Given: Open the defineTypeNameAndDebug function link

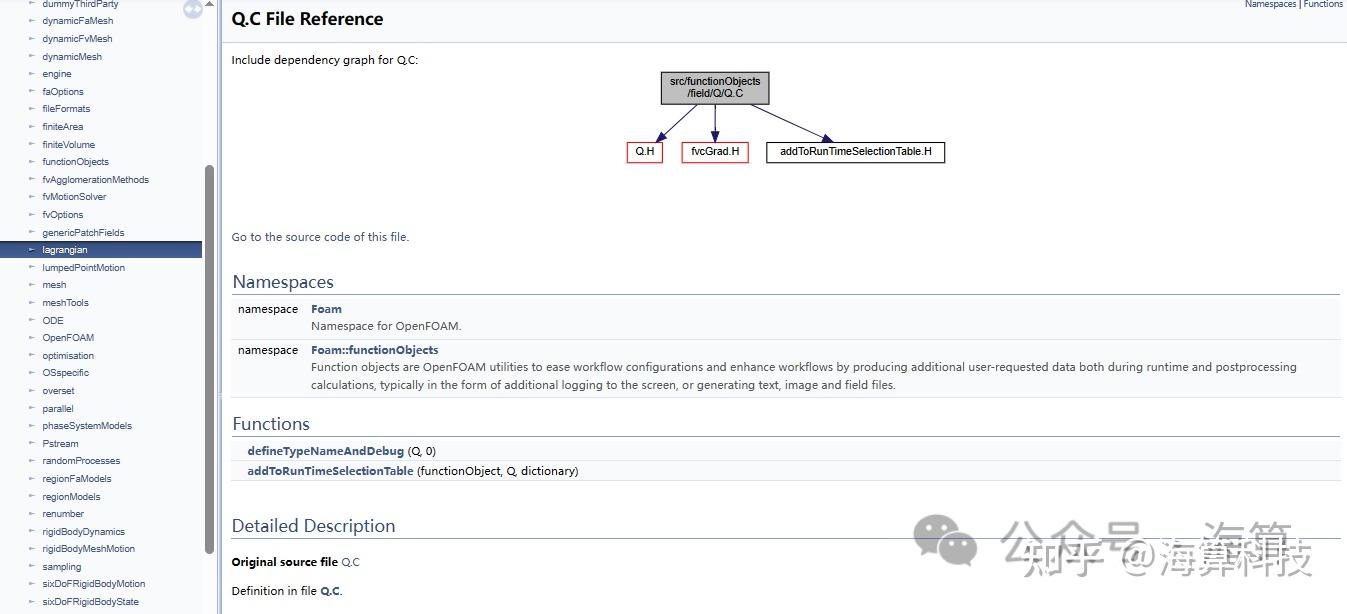Looking at the screenshot, I should coord(326,452).
